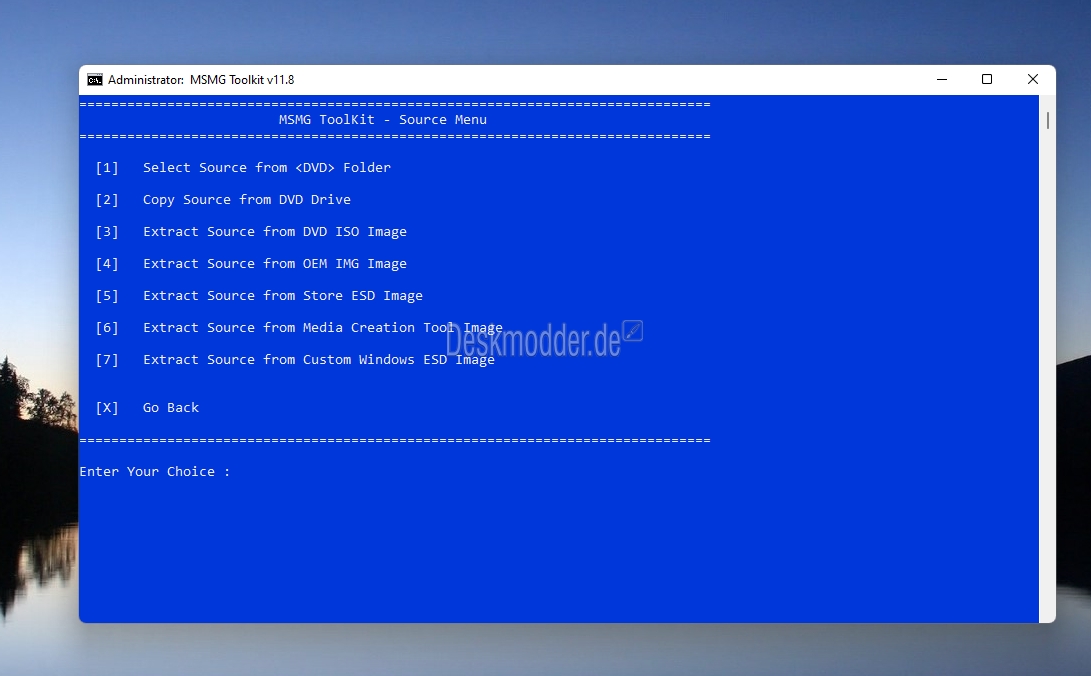The width and height of the screenshot is (1091, 676).
Task: Maximize the MSMG Toolkit window
Action: point(987,79)
